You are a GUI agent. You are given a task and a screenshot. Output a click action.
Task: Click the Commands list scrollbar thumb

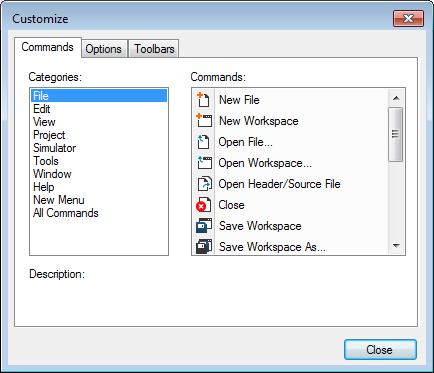pyautogui.click(x=396, y=134)
